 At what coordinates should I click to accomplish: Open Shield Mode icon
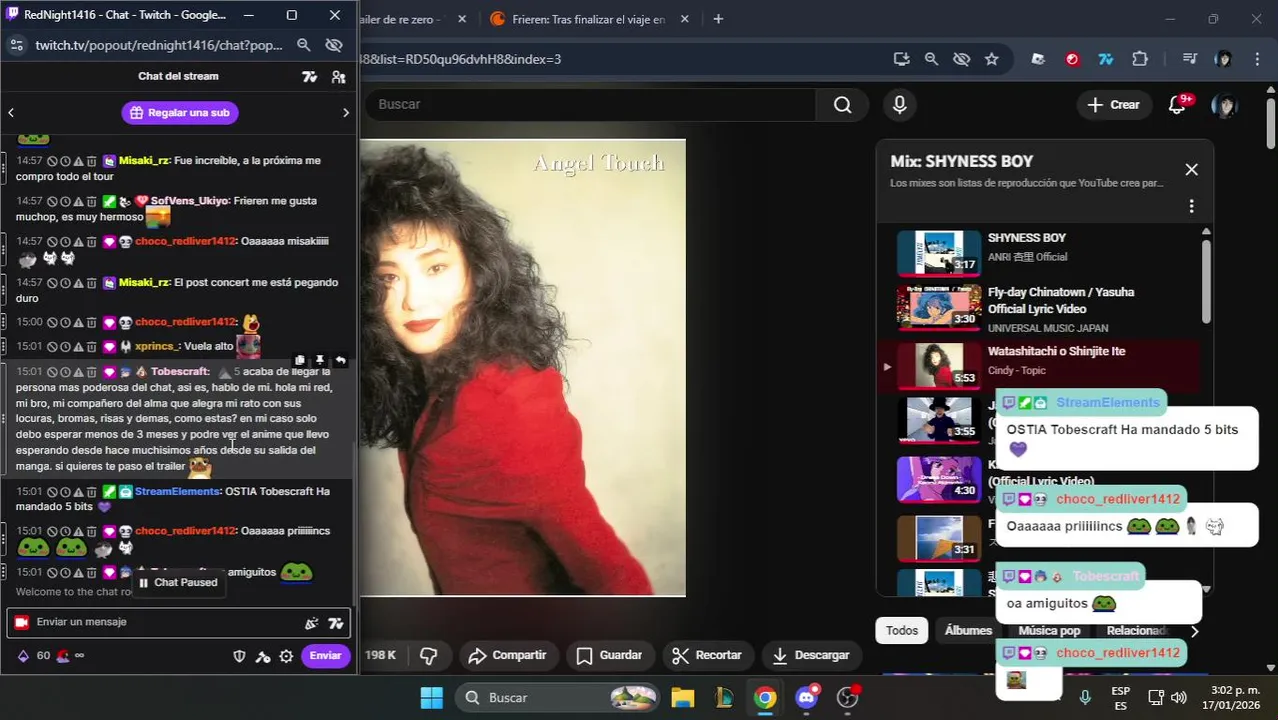[239, 656]
